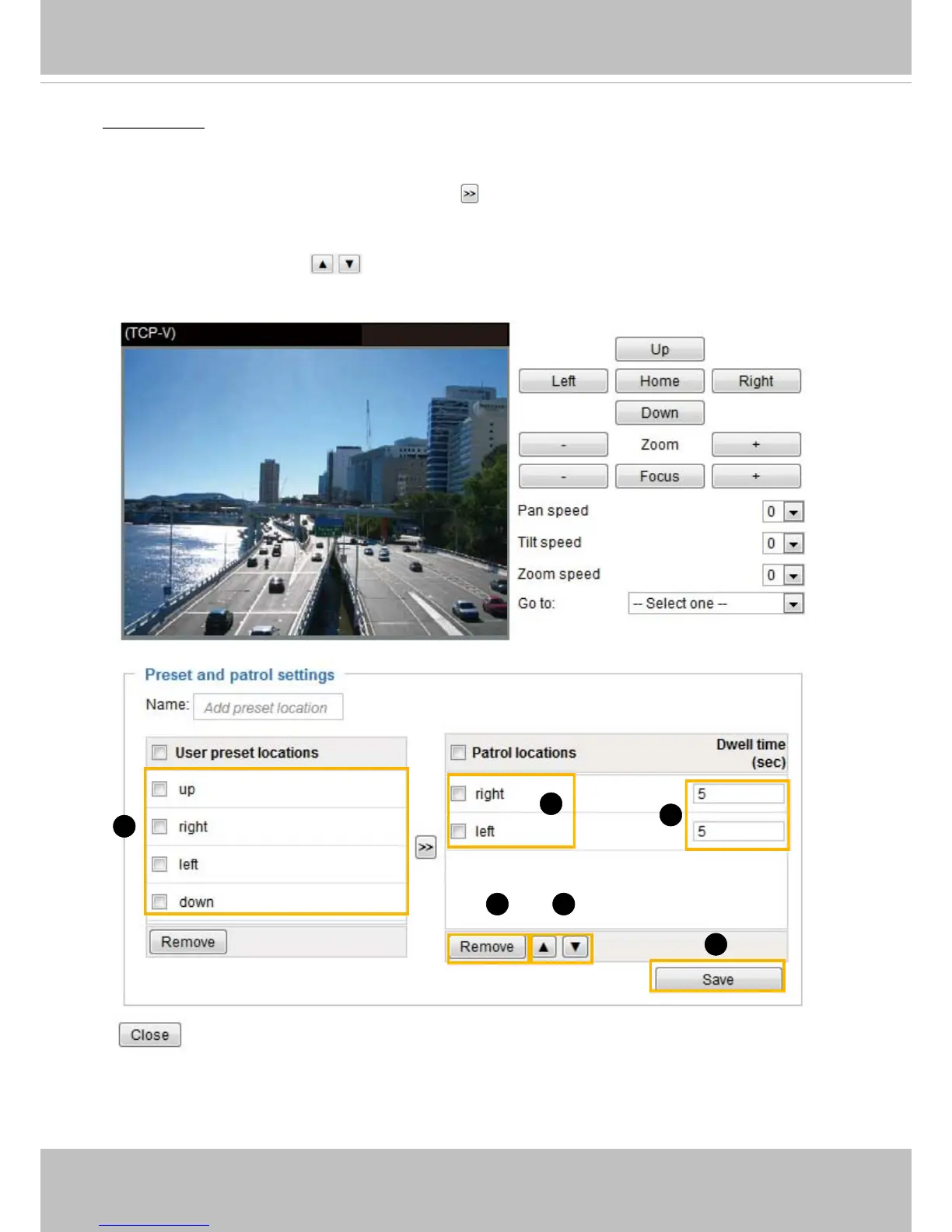Open the Pan speed dropdown
The width and height of the screenshot is (952, 1232).
(793, 512)
